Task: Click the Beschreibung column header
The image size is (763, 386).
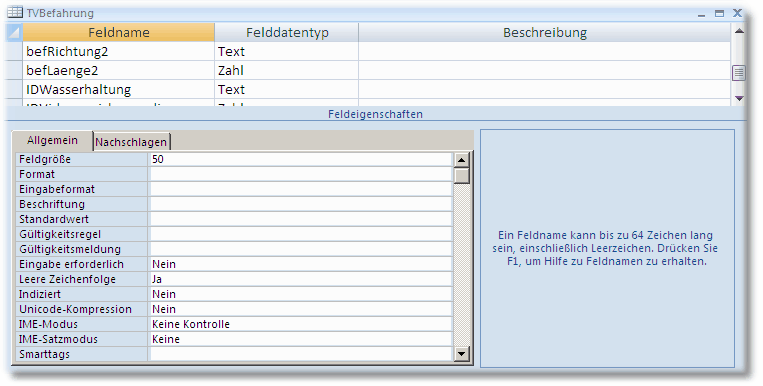Action: 545,33
